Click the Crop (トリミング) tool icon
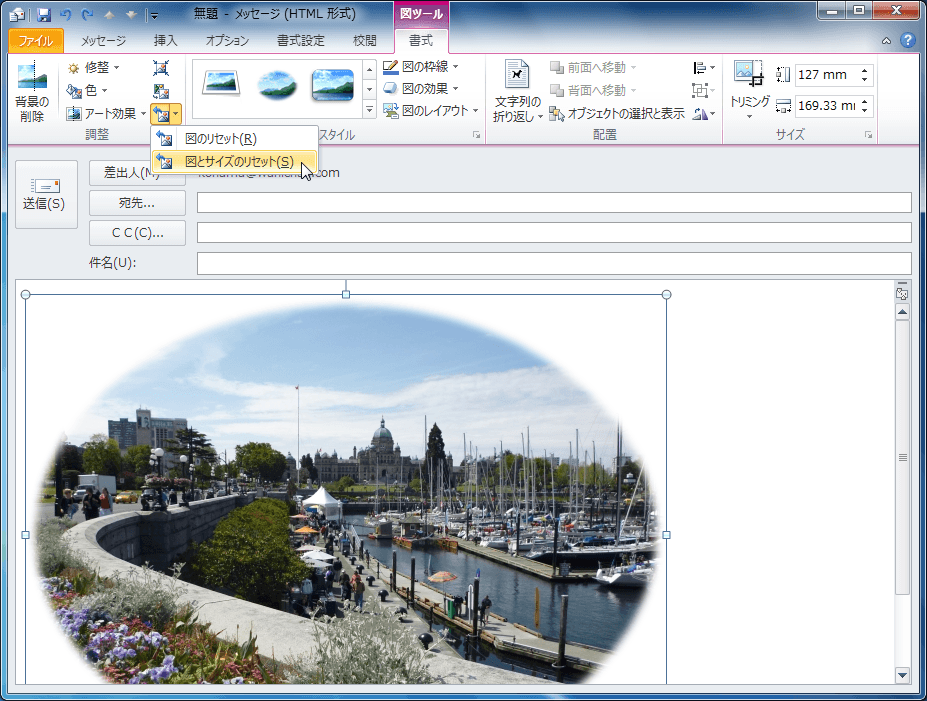 (x=749, y=74)
